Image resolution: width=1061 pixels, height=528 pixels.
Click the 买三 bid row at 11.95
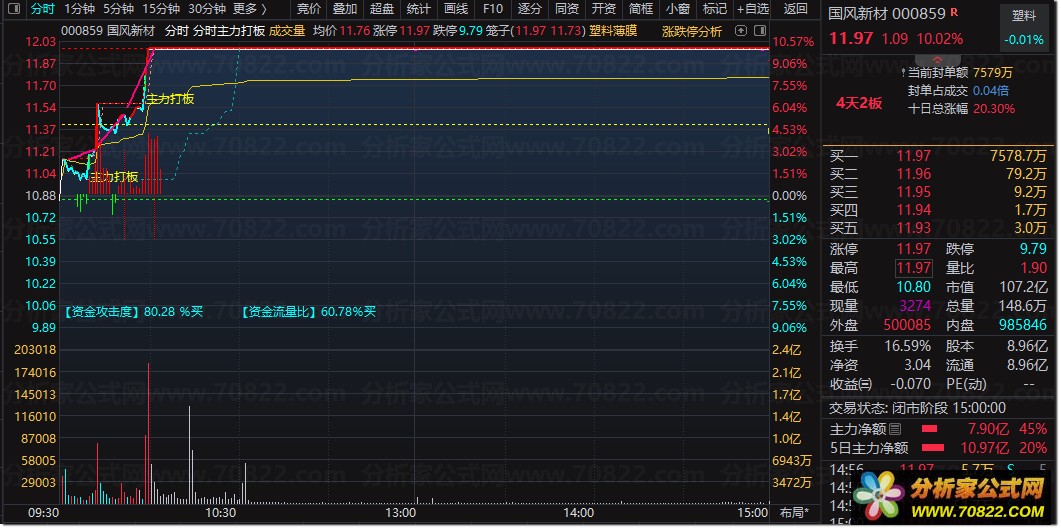(939, 192)
